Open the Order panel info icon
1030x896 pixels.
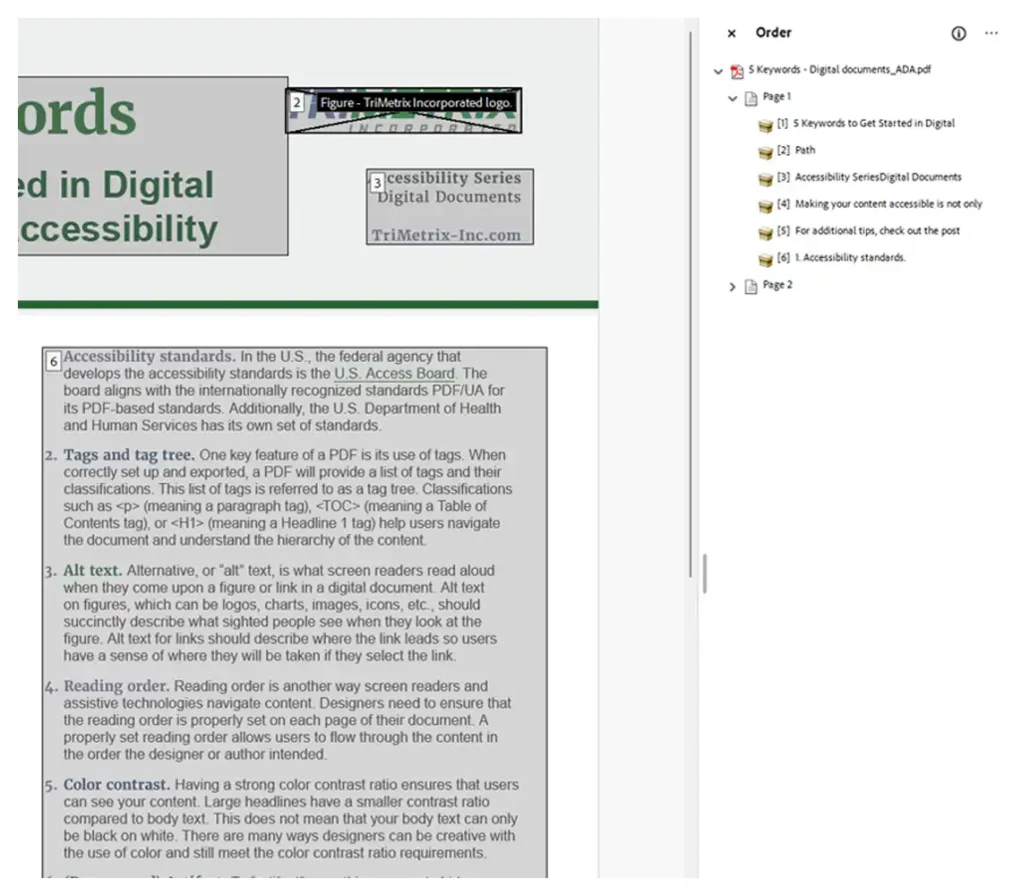(959, 33)
